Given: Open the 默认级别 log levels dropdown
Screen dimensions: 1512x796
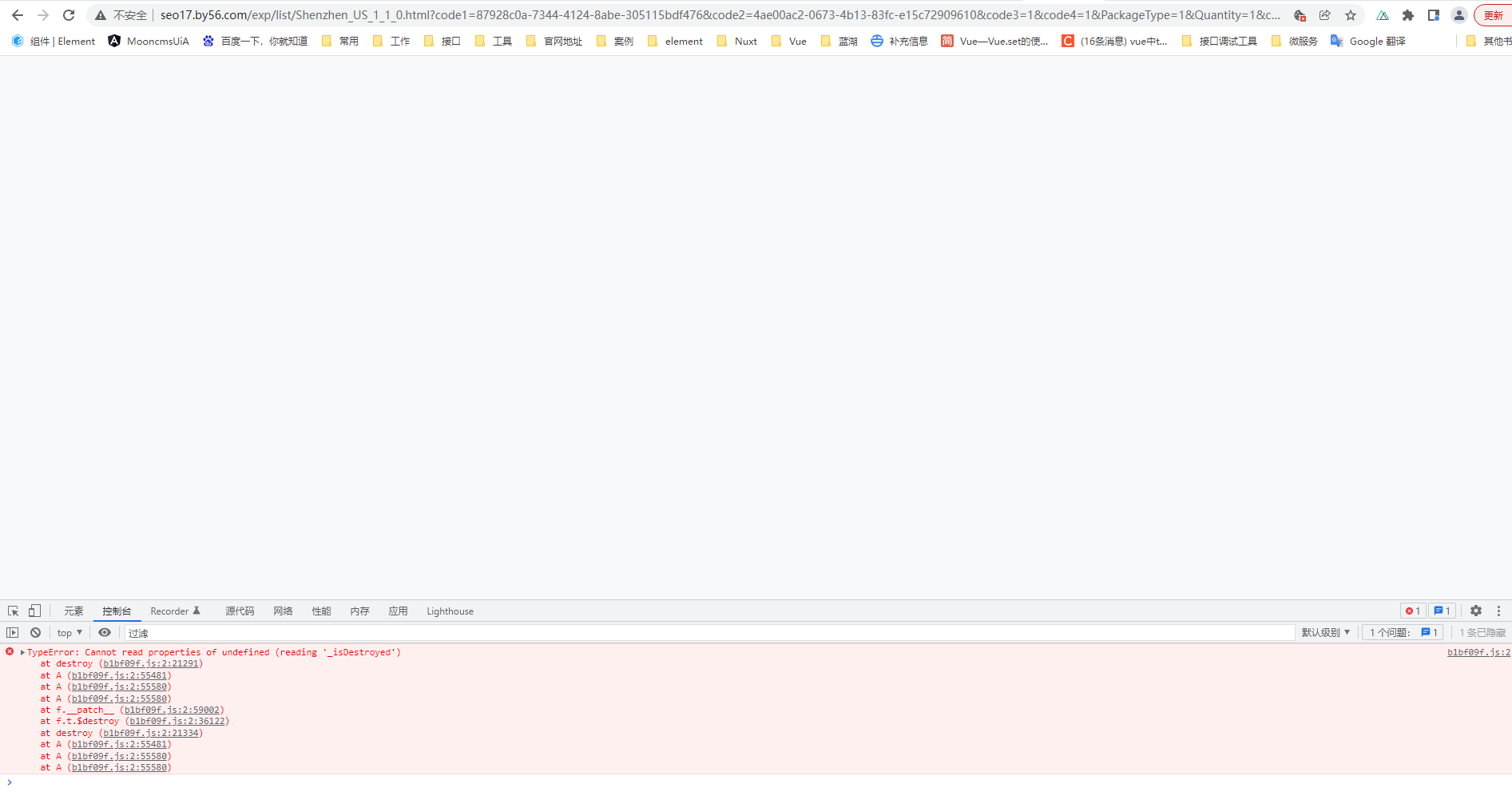Looking at the screenshot, I should (1324, 632).
